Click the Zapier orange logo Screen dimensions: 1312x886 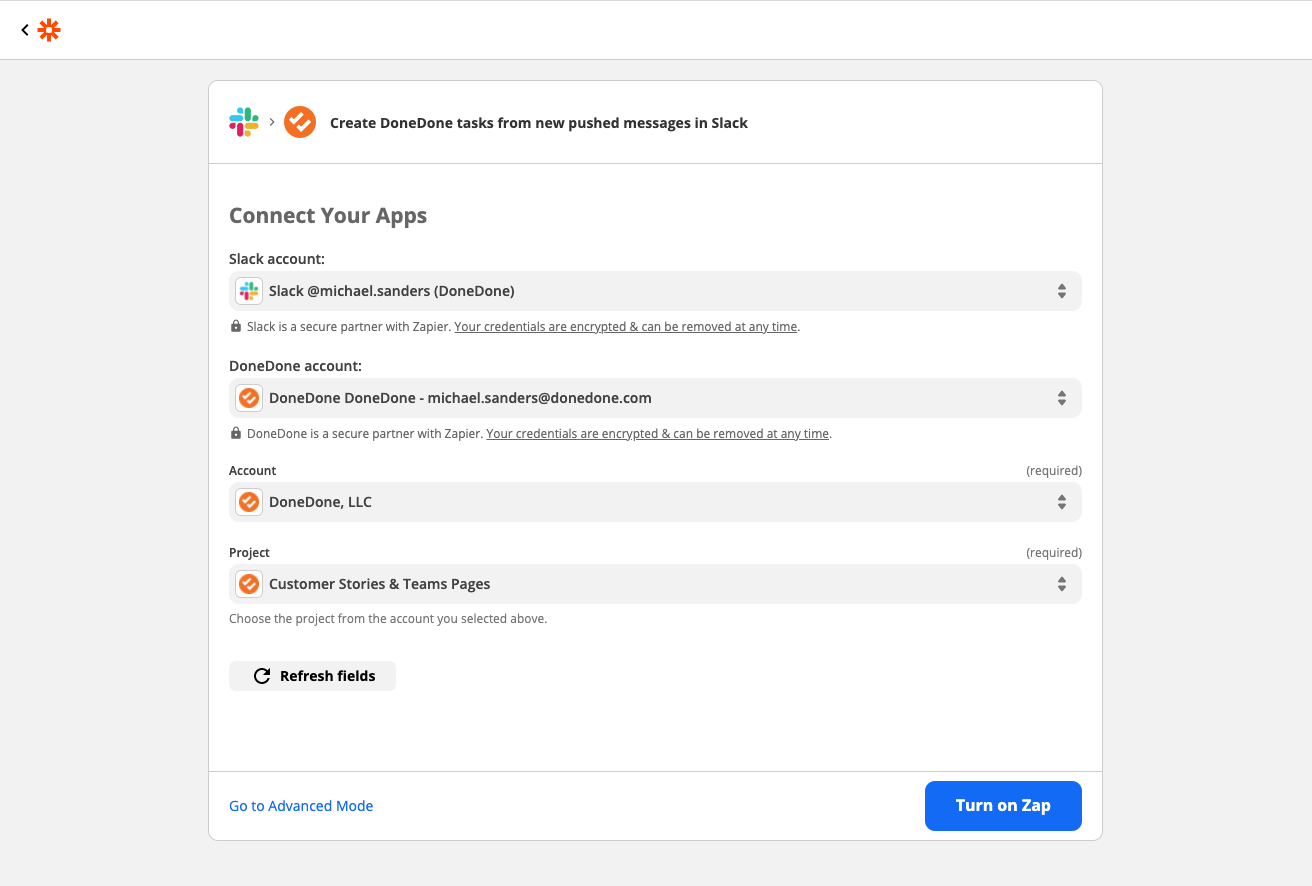click(x=49, y=30)
